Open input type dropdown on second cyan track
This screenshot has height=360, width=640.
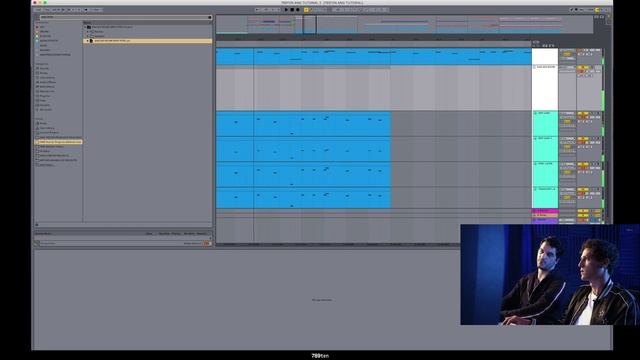point(567,139)
